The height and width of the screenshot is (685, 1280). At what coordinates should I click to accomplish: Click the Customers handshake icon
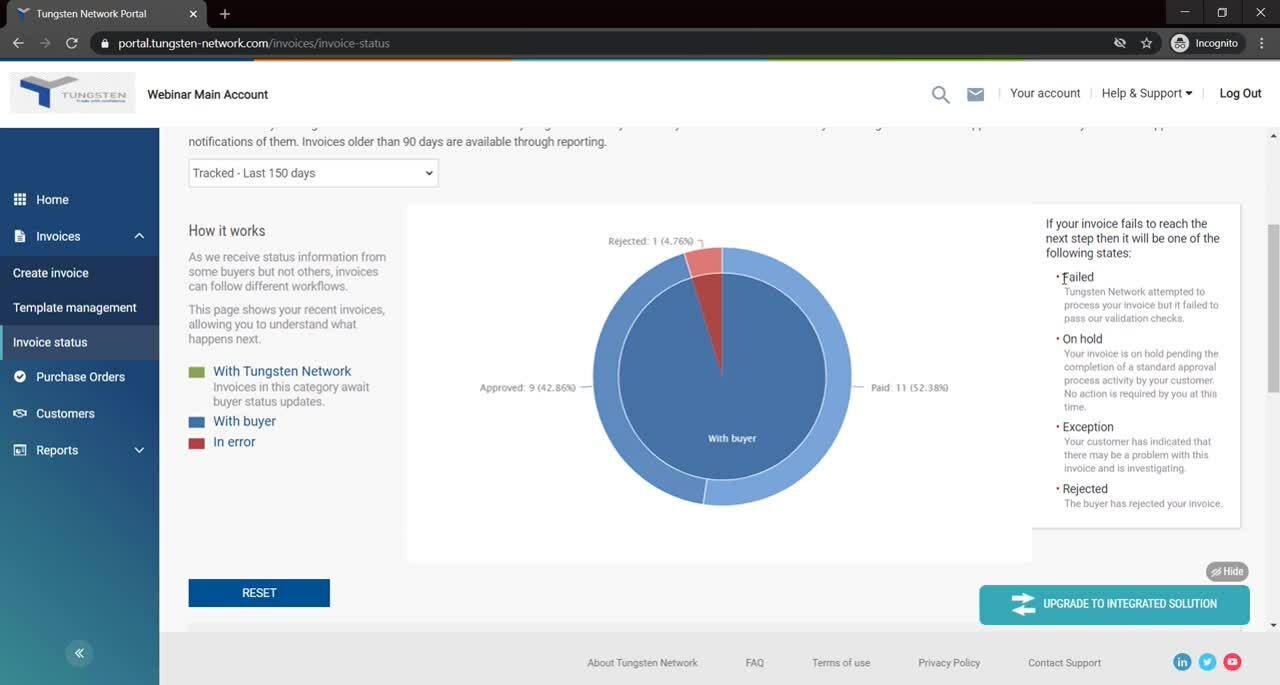19,414
